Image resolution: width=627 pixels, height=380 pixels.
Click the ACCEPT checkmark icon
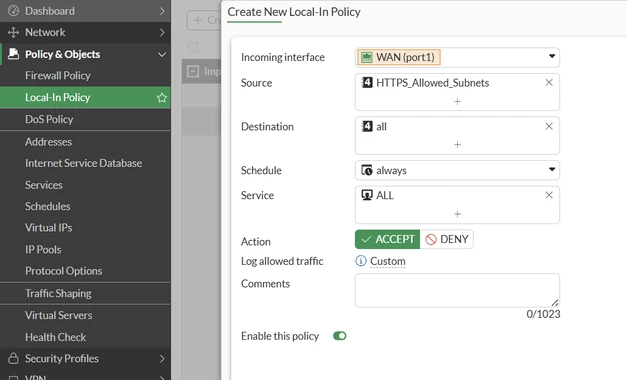click(366, 239)
